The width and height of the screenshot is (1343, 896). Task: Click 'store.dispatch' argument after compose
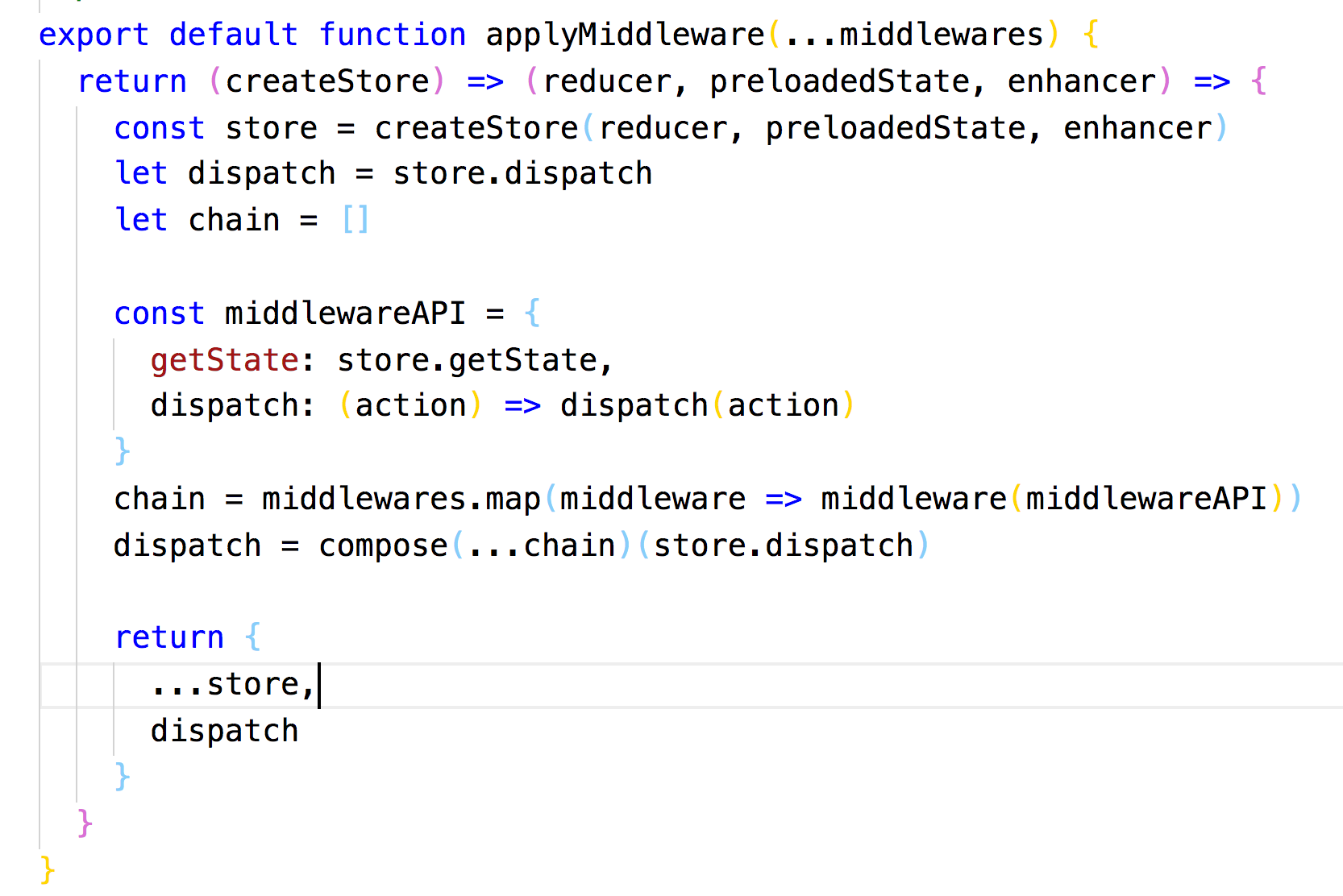[x=784, y=545]
